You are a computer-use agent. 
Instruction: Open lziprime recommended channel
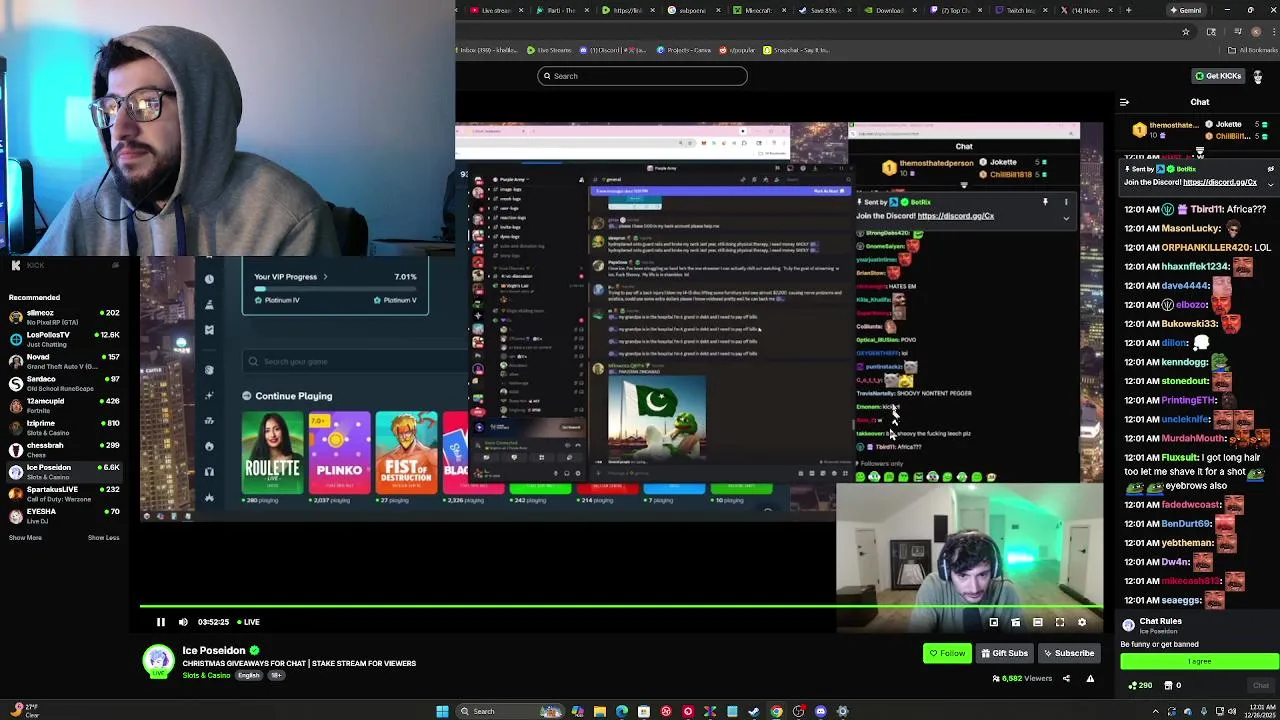point(64,426)
